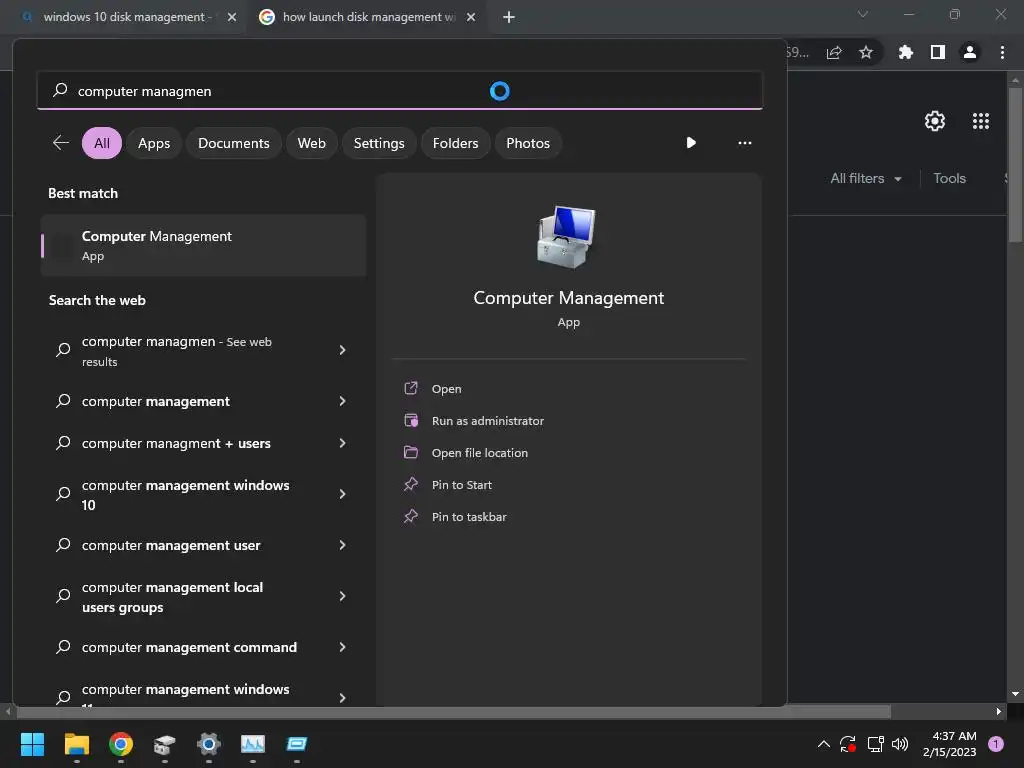The height and width of the screenshot is (768, 1024).
Task: Click the Open icon in the preview pane
Action: [411, 389]
